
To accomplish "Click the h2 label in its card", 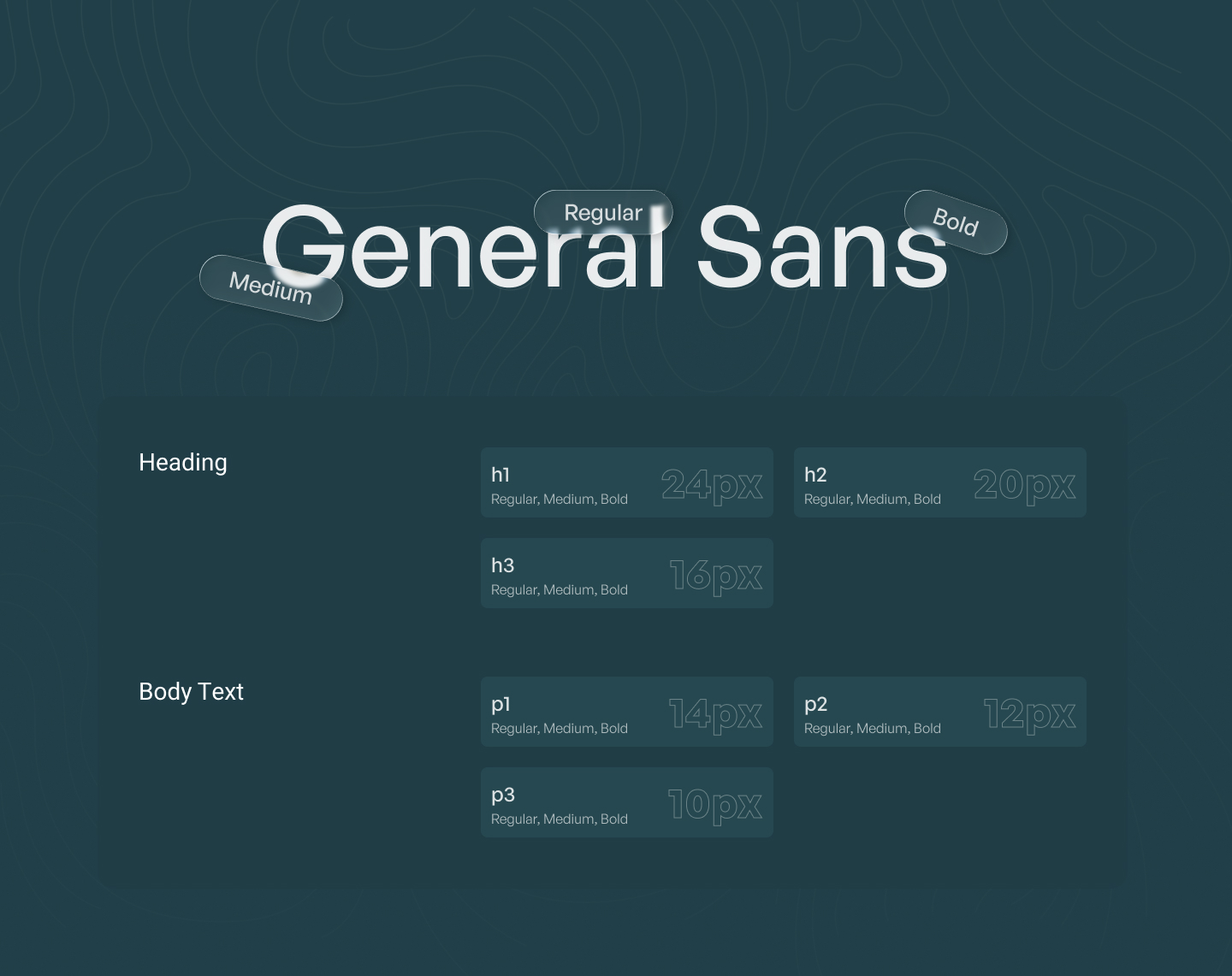I will point(815,475).
